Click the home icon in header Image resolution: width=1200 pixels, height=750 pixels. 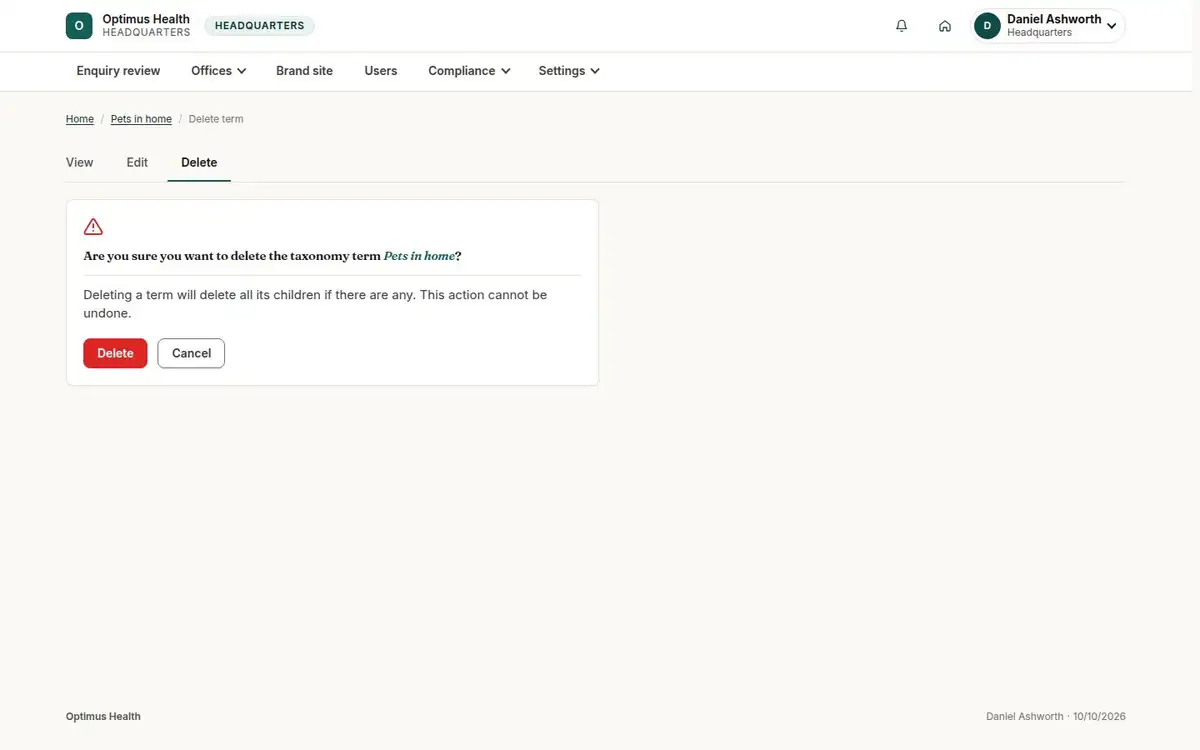(x=945, y=26)
